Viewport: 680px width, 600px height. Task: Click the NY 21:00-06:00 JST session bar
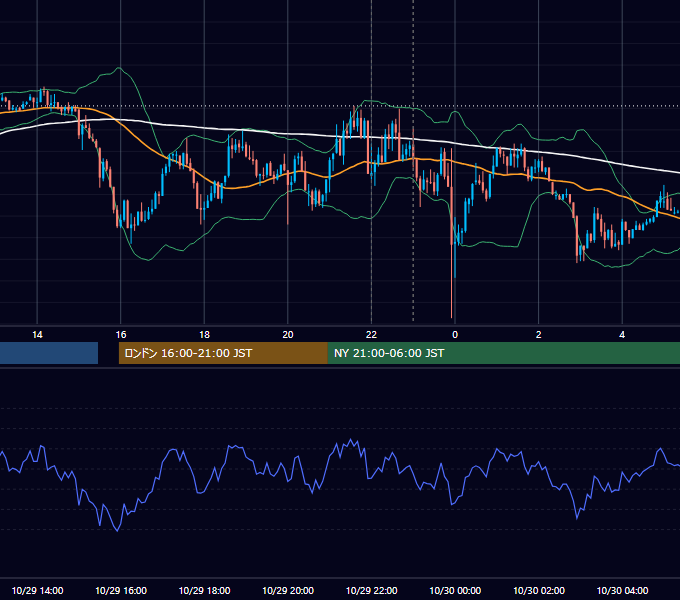click(x=503, y=353)
